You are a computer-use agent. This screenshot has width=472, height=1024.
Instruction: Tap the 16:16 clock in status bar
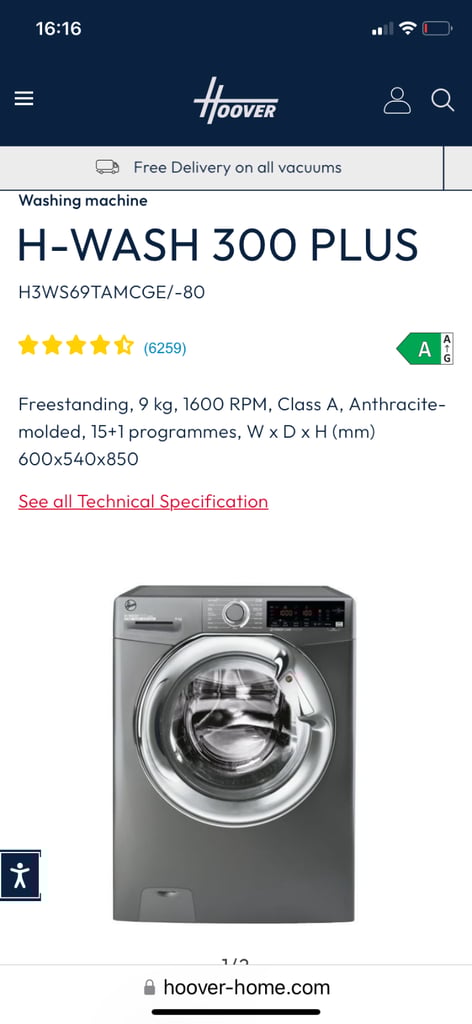point(59,29)
